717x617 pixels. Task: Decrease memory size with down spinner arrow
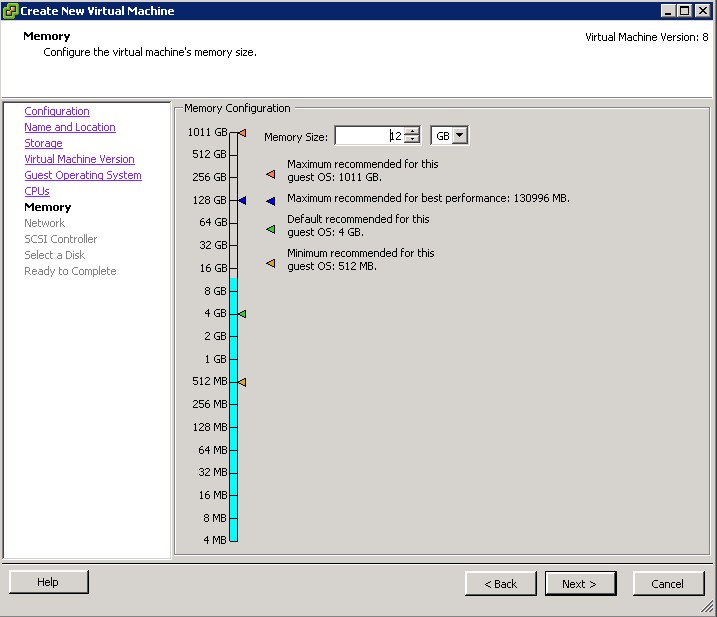412,140
